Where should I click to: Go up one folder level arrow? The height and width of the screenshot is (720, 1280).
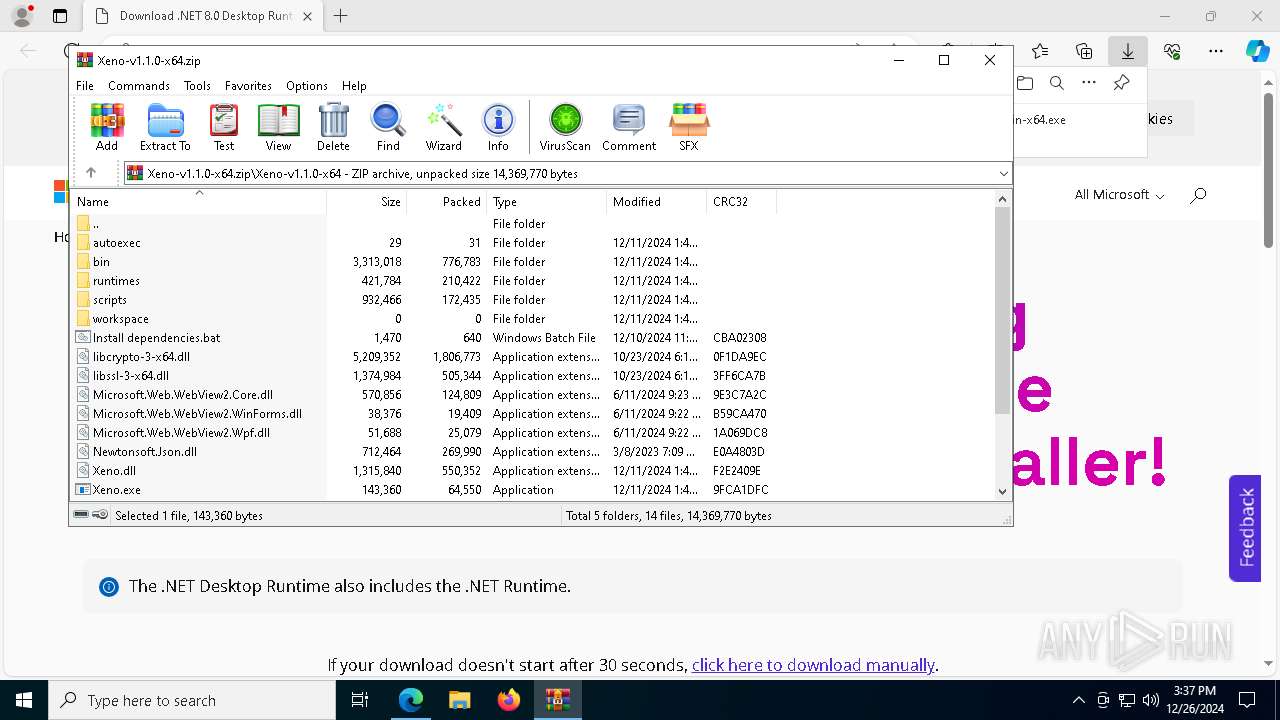coord(91,173)
